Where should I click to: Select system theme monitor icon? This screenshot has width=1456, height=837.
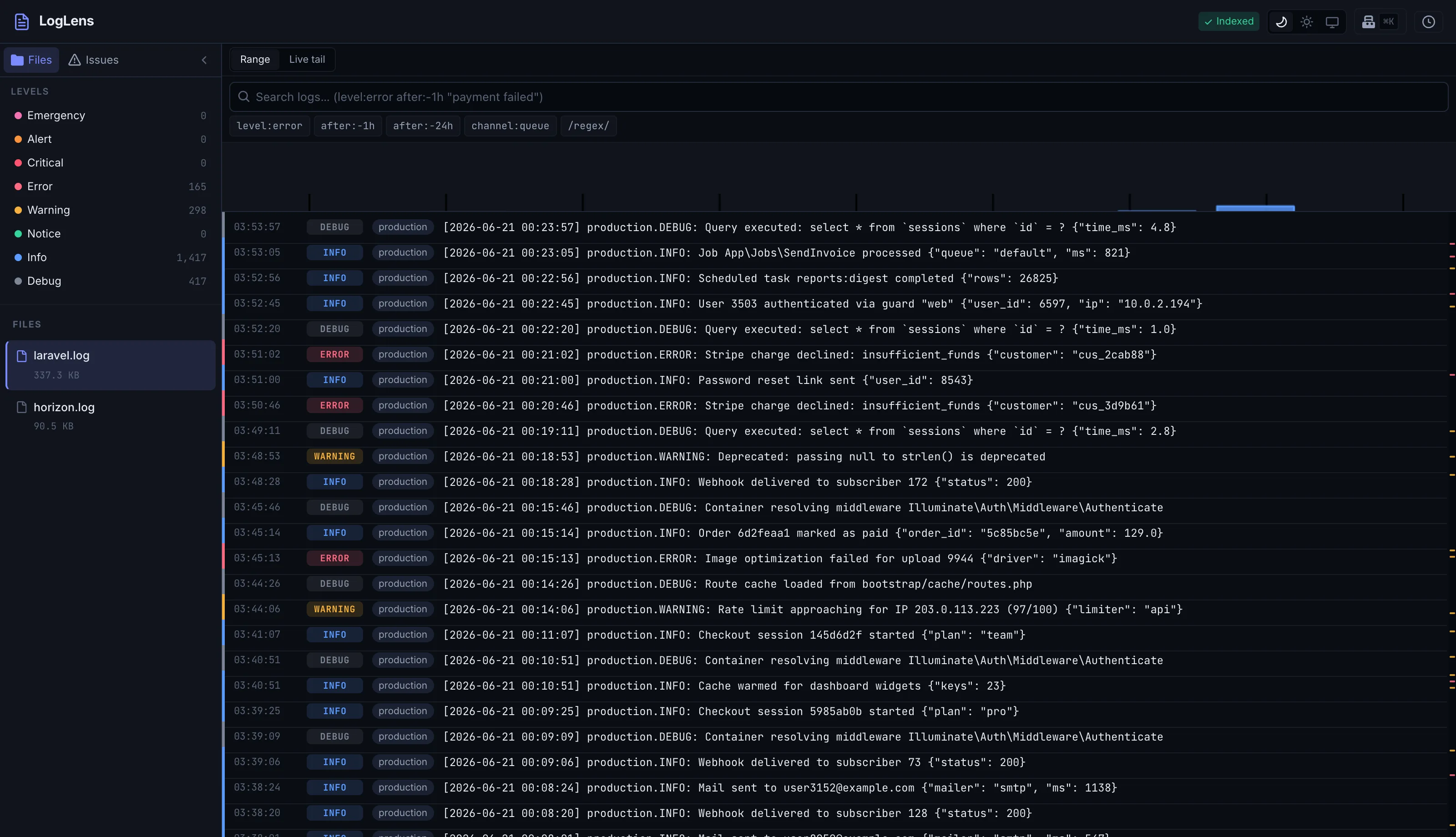1332,22
